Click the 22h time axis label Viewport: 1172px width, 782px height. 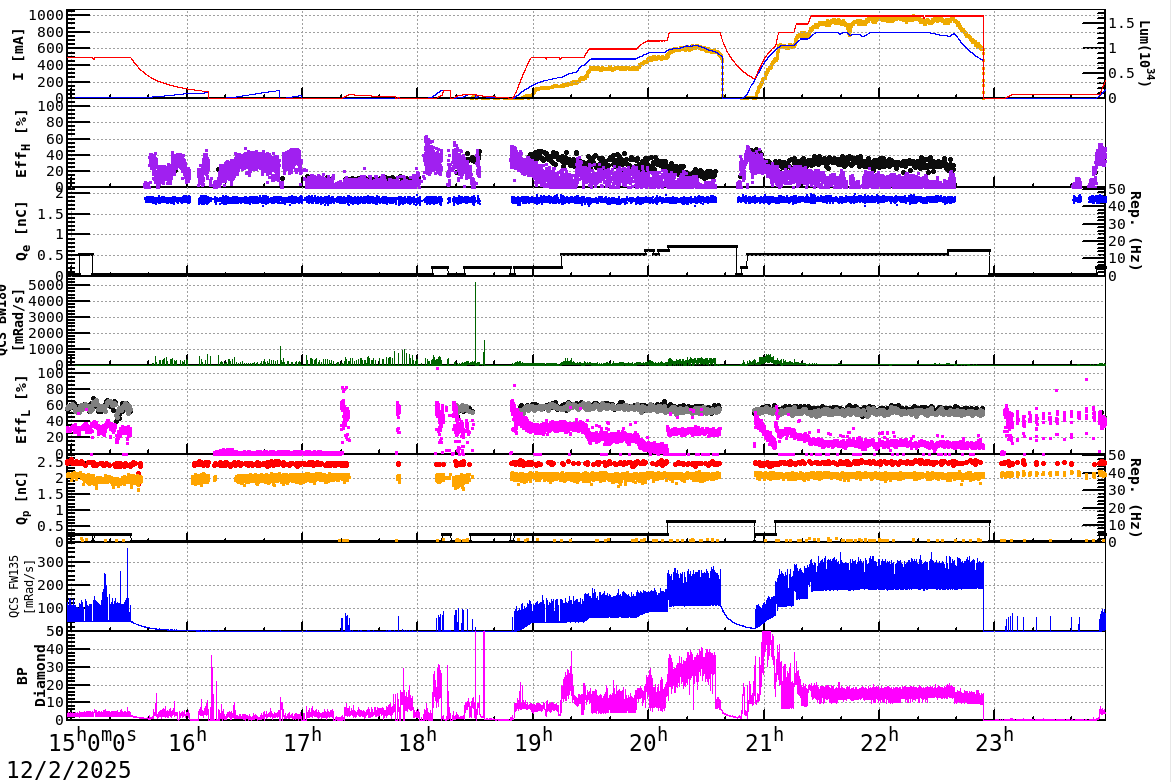[880, 740]
